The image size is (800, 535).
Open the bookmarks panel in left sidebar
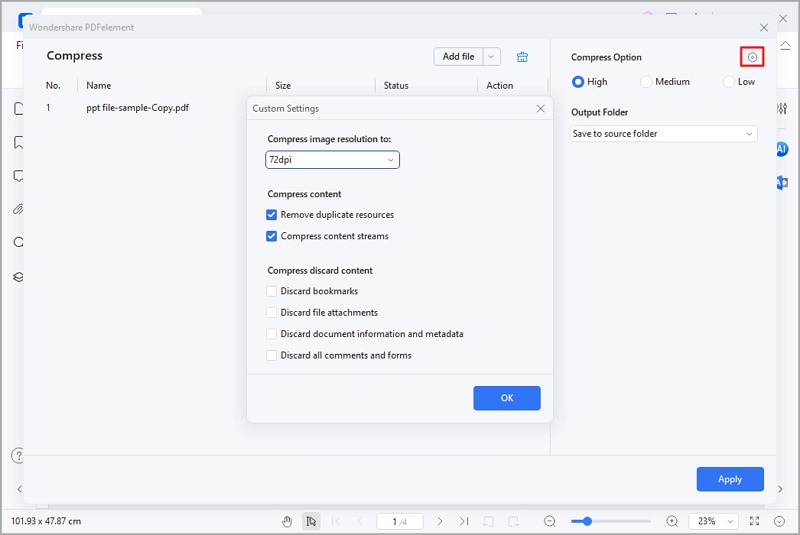coord(18,142)
